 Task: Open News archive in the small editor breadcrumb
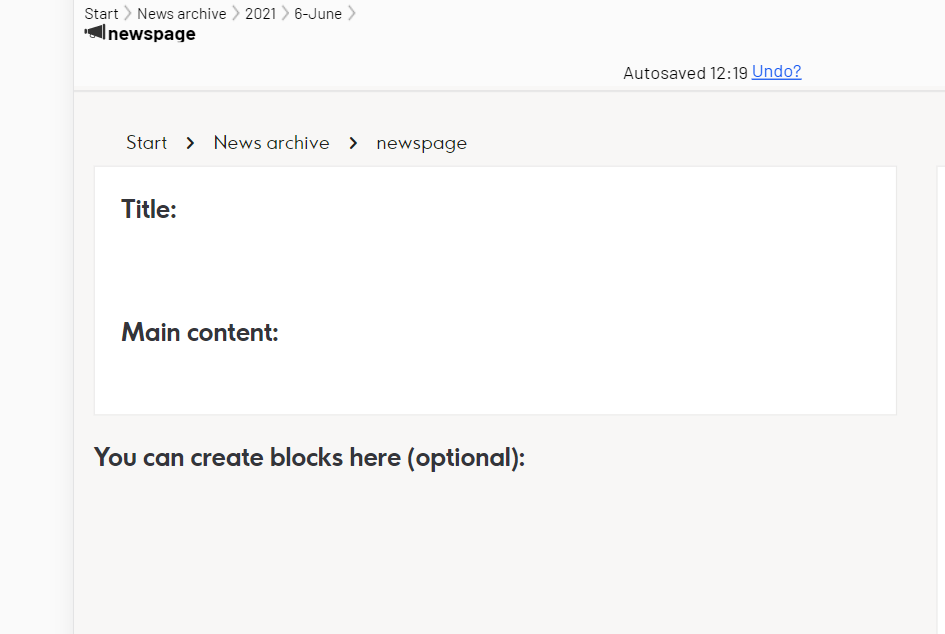(x=182, y=14)
